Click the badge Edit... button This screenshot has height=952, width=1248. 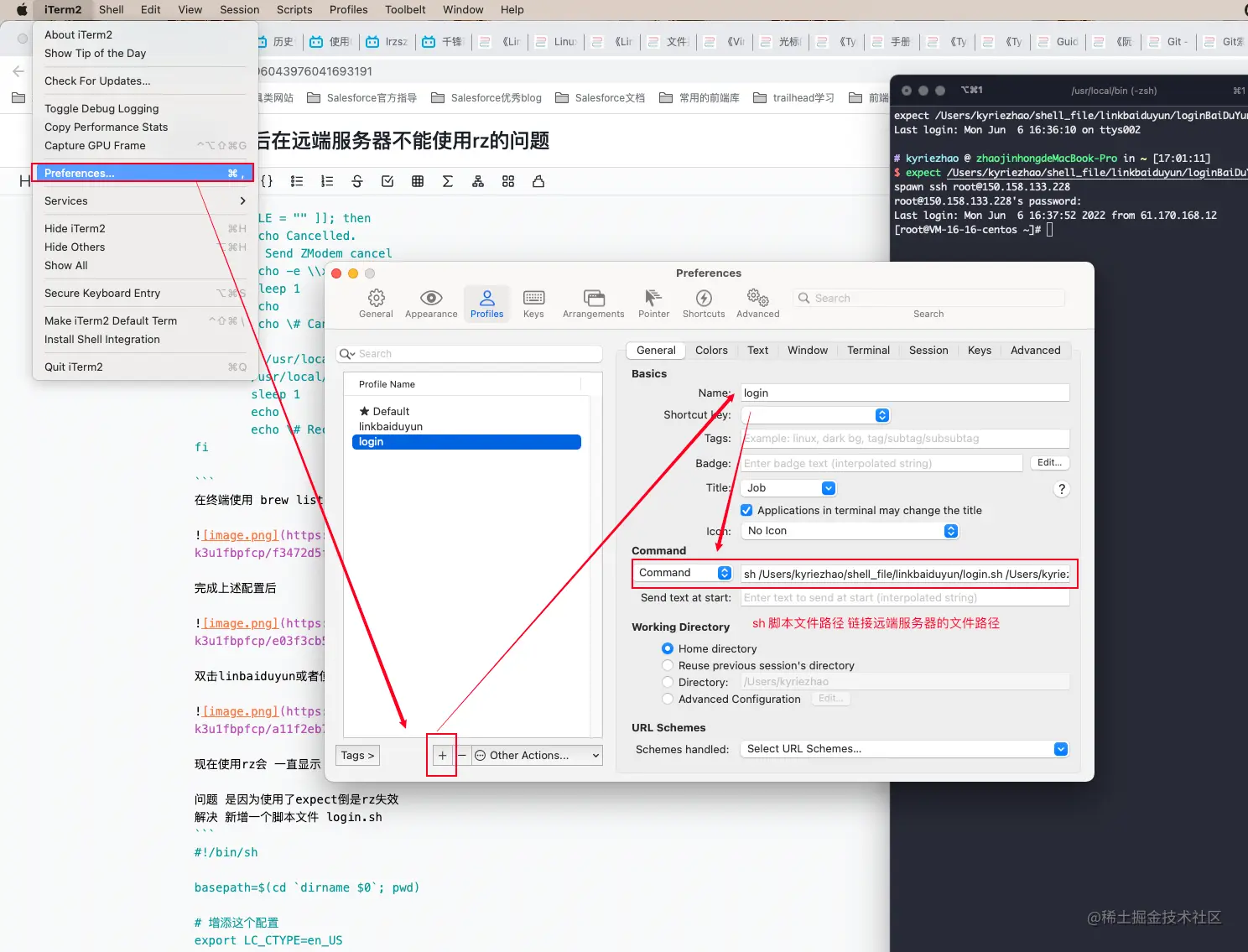(x=1049, y=463)
